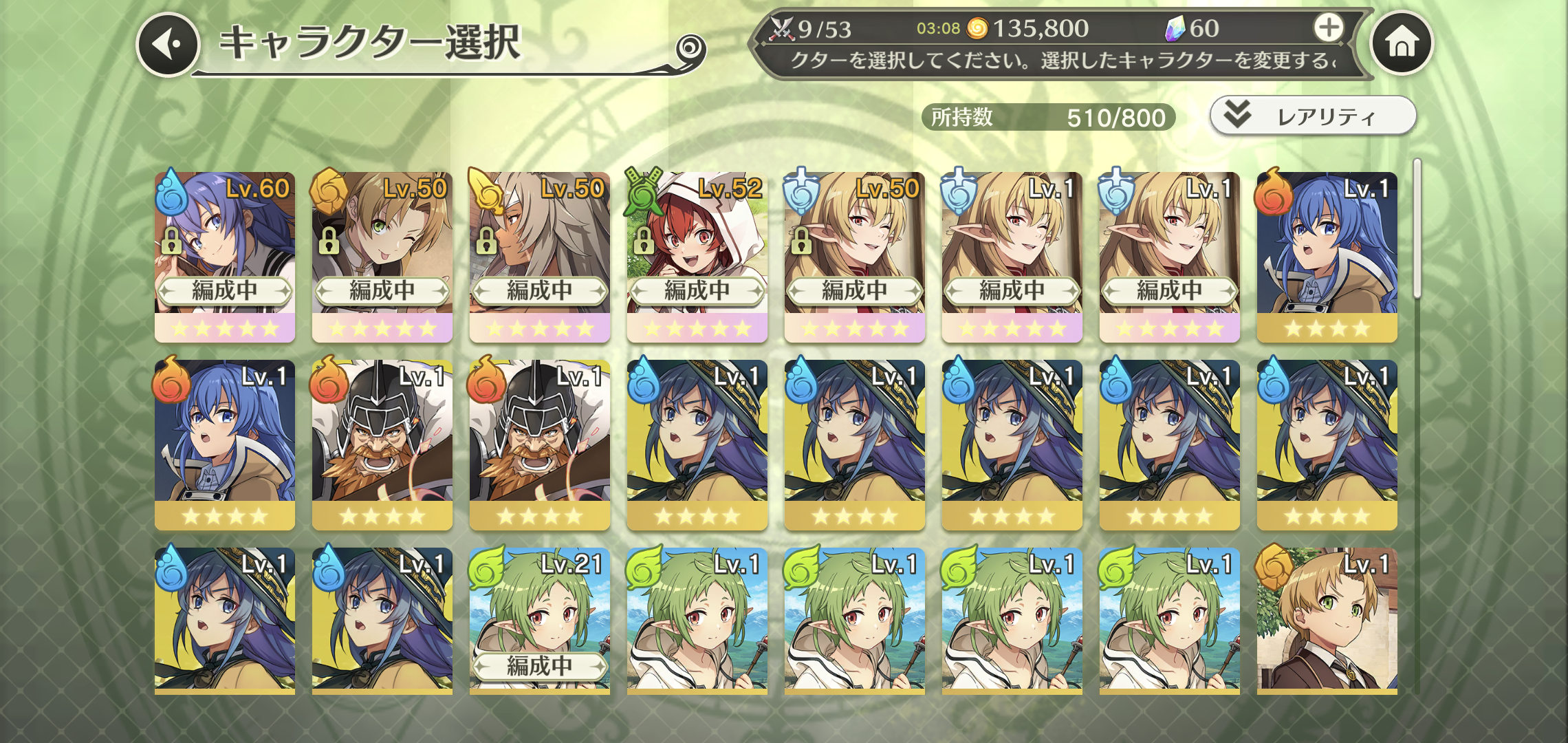The width and height of the screenshot is (1568, 743).
Task: Go to the home screen icon
Action: pos(1402,43)
